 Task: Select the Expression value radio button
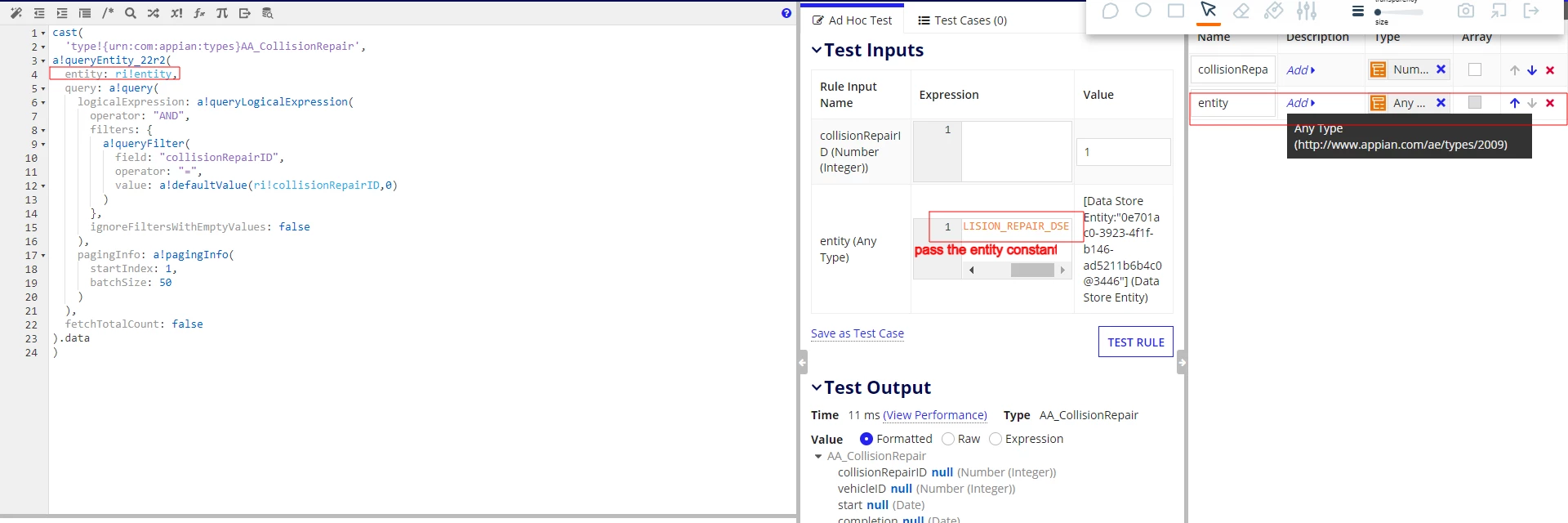pos(996,439)
